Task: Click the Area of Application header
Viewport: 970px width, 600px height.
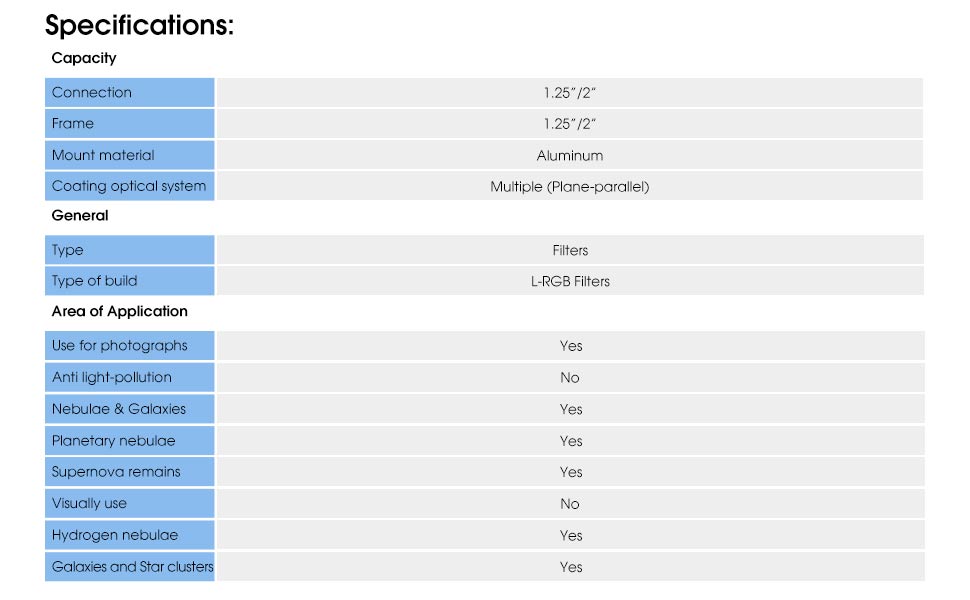Action: pos(120,311)
